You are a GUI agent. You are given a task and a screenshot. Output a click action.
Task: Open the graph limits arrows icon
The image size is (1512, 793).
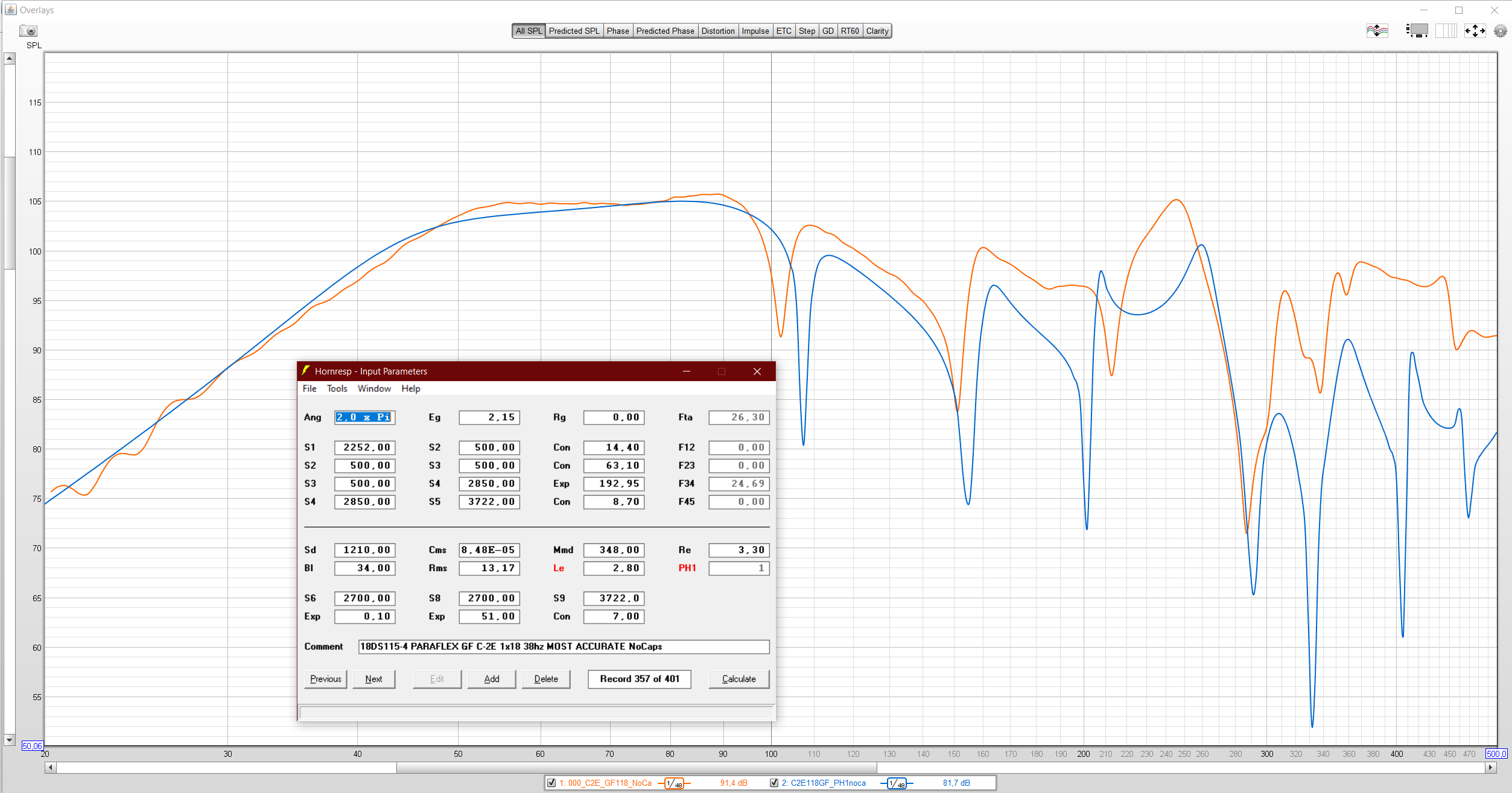1475,31
